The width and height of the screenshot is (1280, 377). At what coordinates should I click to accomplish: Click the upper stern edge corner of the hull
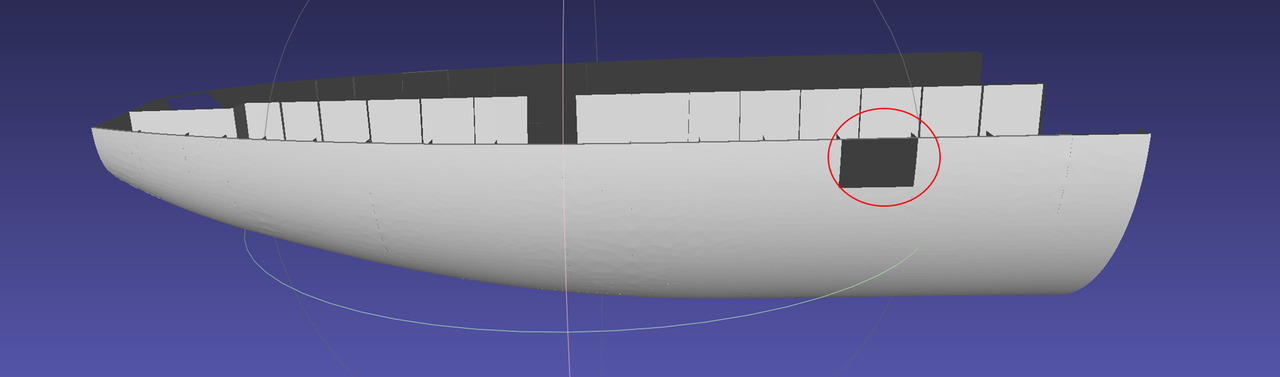tap(1147, 136)
